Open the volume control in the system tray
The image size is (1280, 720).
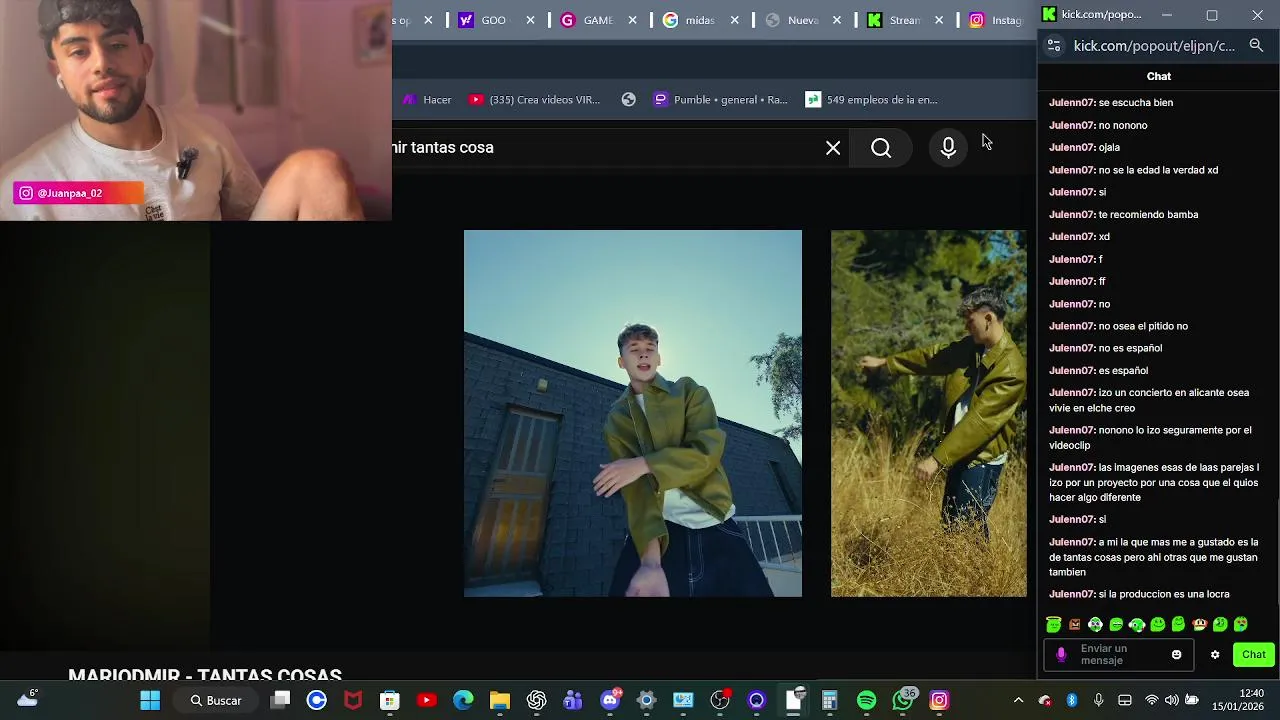click(x=1172, y=700)
